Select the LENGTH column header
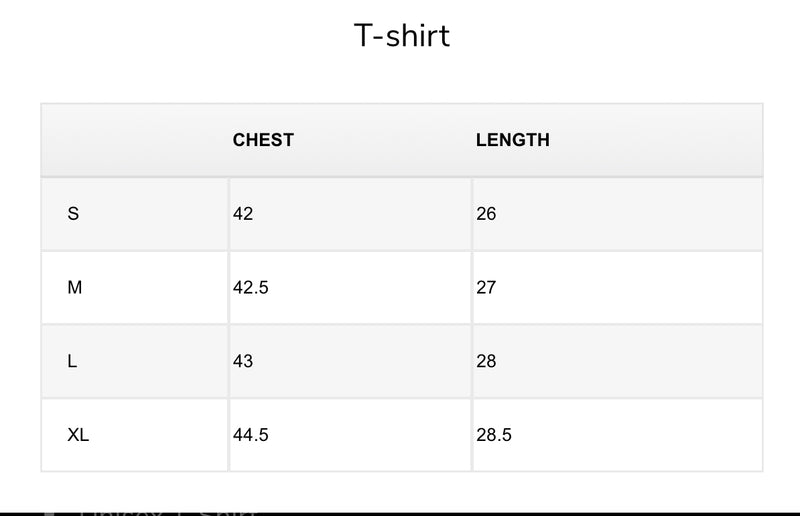The image size is (800, 516). point(512,140)
